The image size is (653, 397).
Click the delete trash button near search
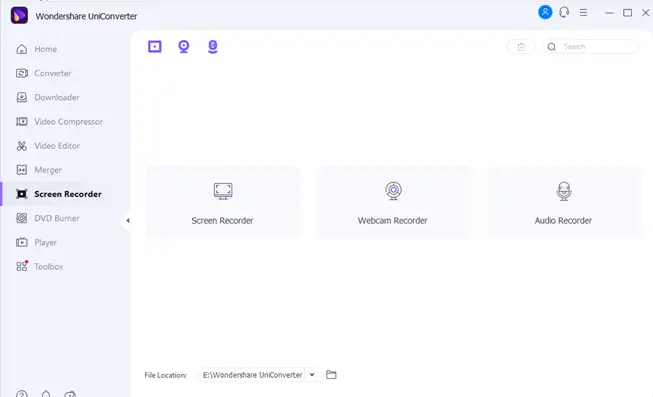(521, 47)
